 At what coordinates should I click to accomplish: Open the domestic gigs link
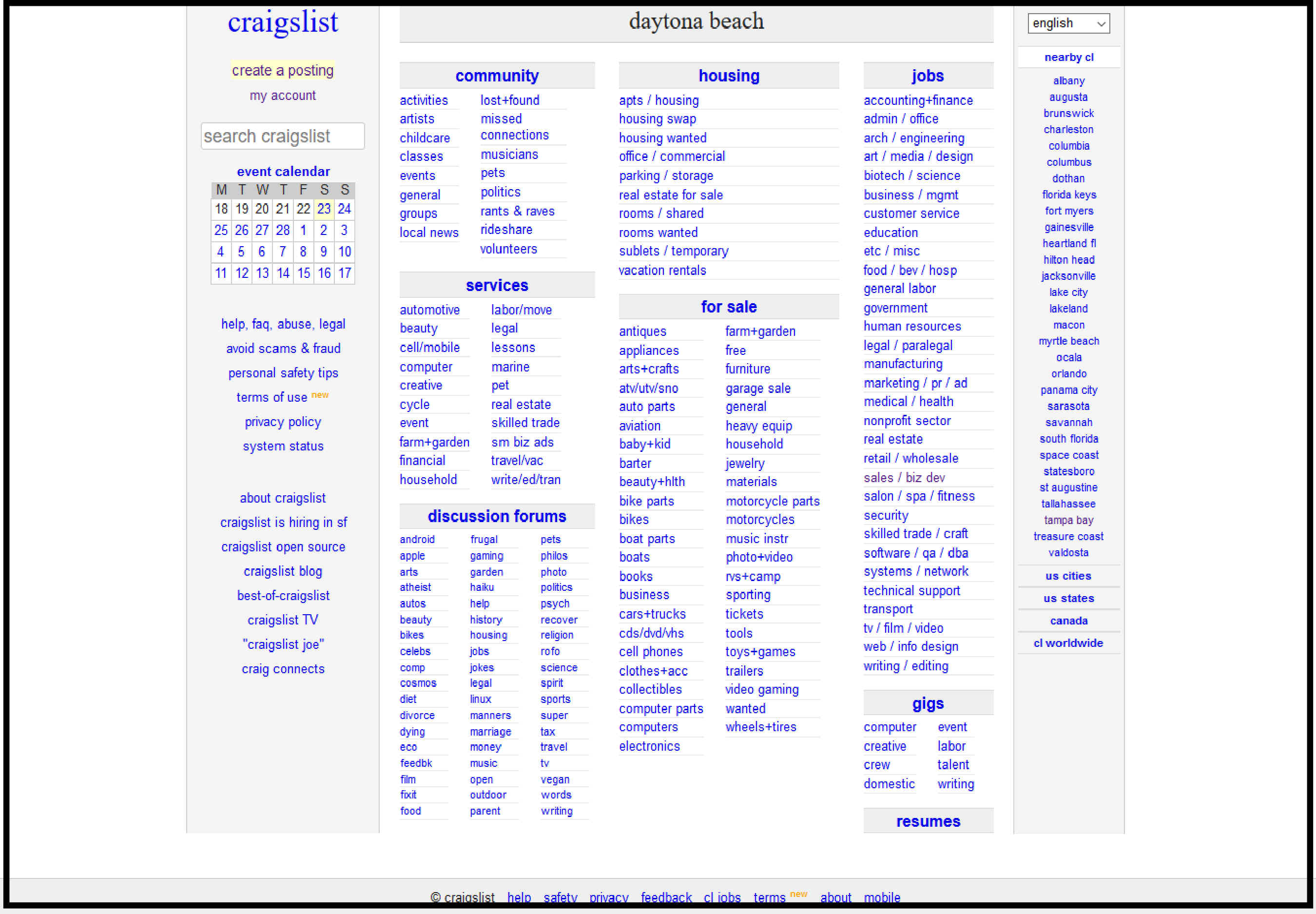coord(889,783)
